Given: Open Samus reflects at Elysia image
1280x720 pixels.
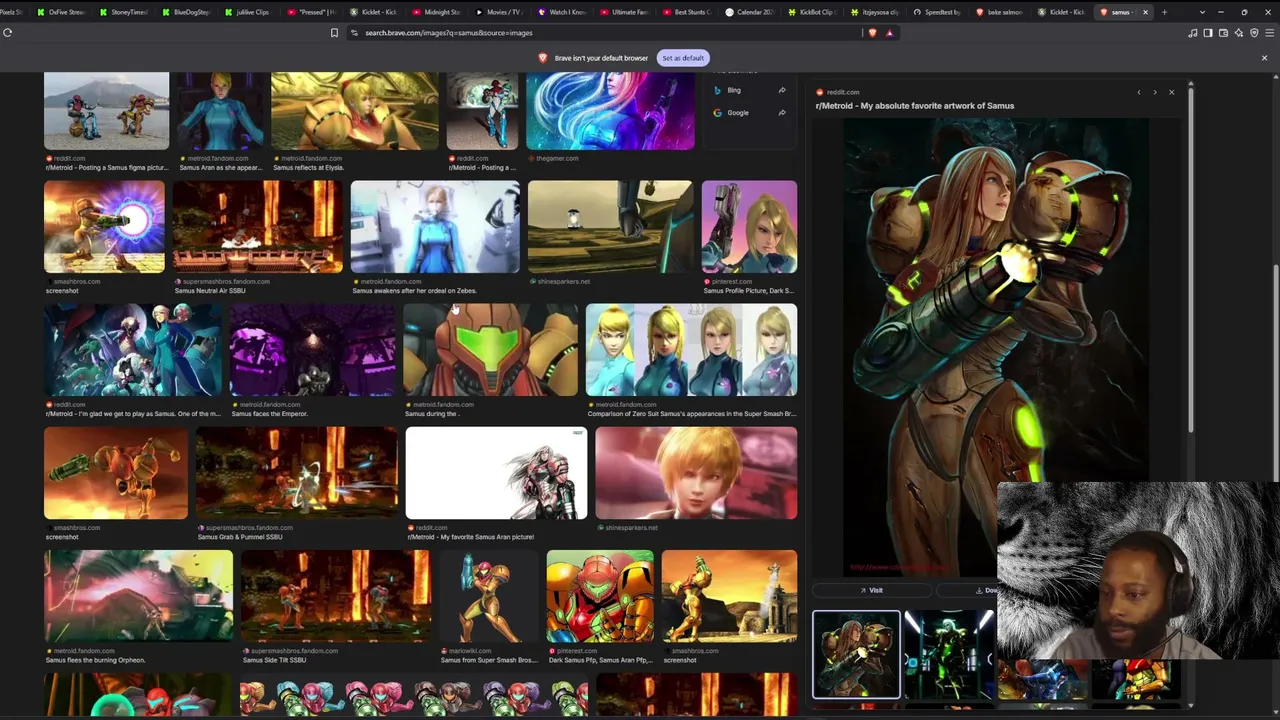Looking at the screenshot, I should point(355,111).
